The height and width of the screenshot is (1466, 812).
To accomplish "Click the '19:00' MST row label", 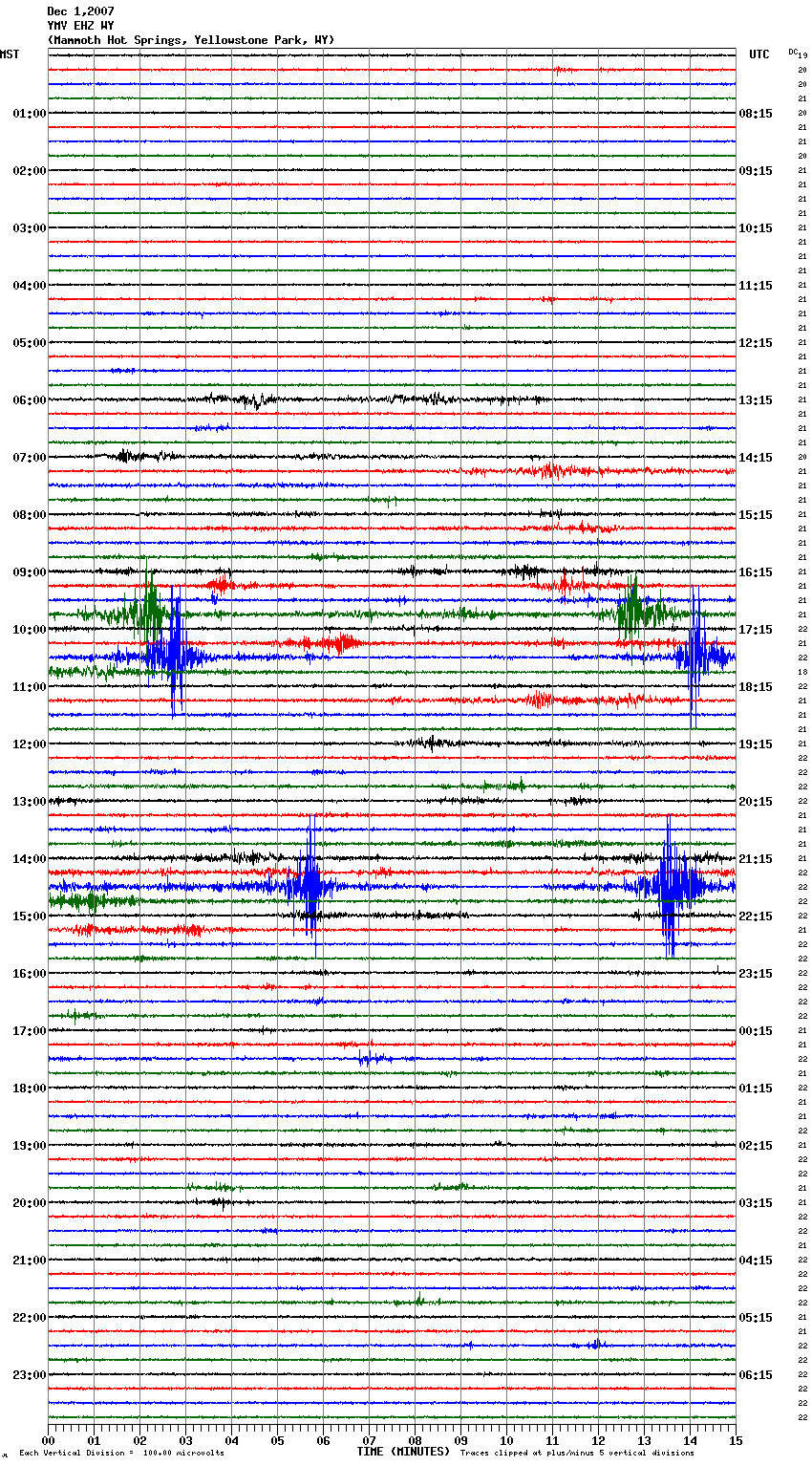I will tap(30, 1146).
